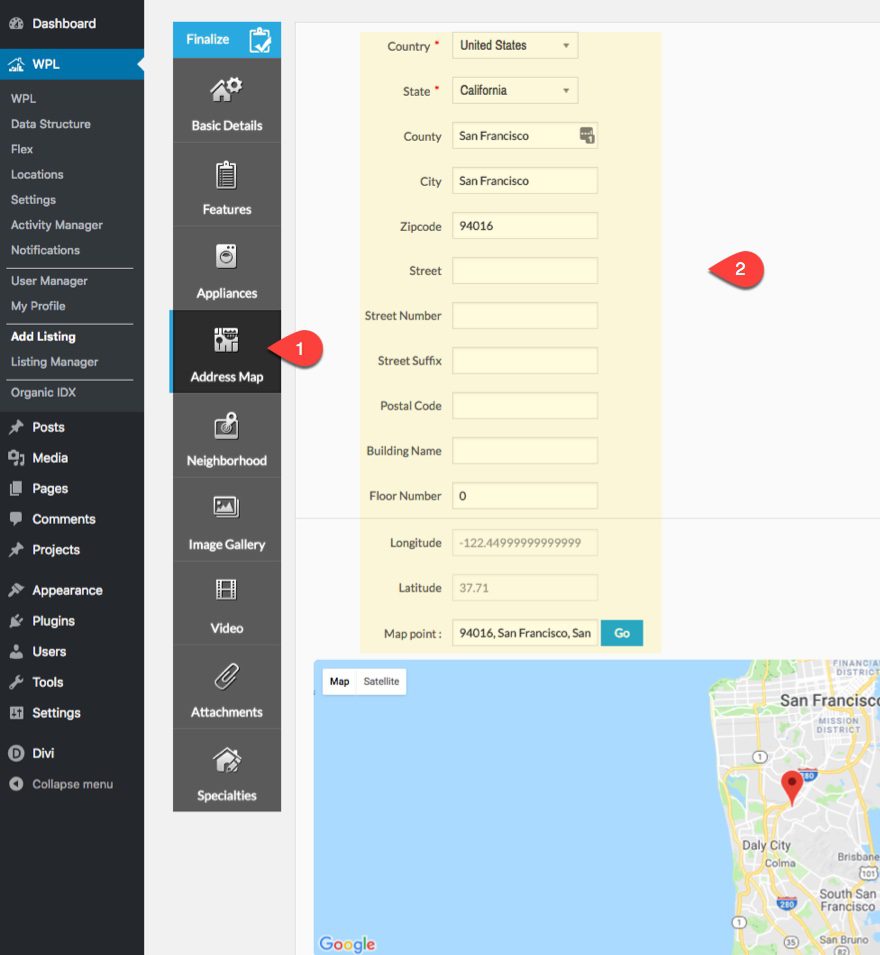The image size is (880, 955).
Task: Open the Features clipboard icon
Action: 226,172
